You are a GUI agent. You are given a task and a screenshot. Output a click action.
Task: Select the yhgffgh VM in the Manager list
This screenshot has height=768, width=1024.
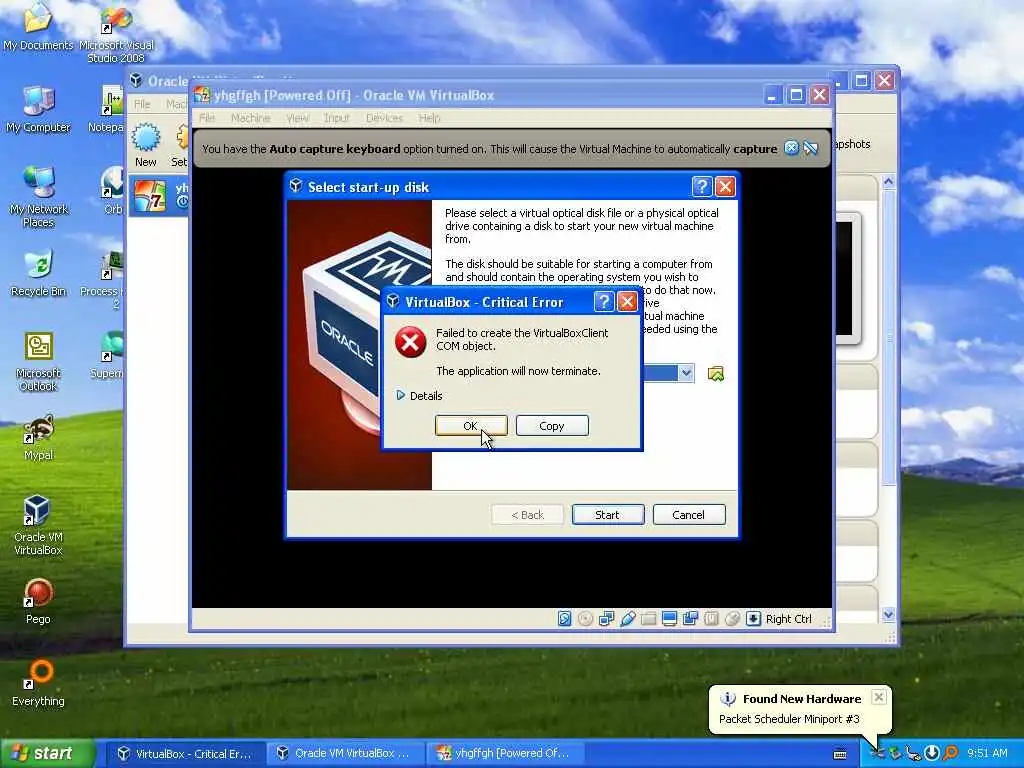159,195
